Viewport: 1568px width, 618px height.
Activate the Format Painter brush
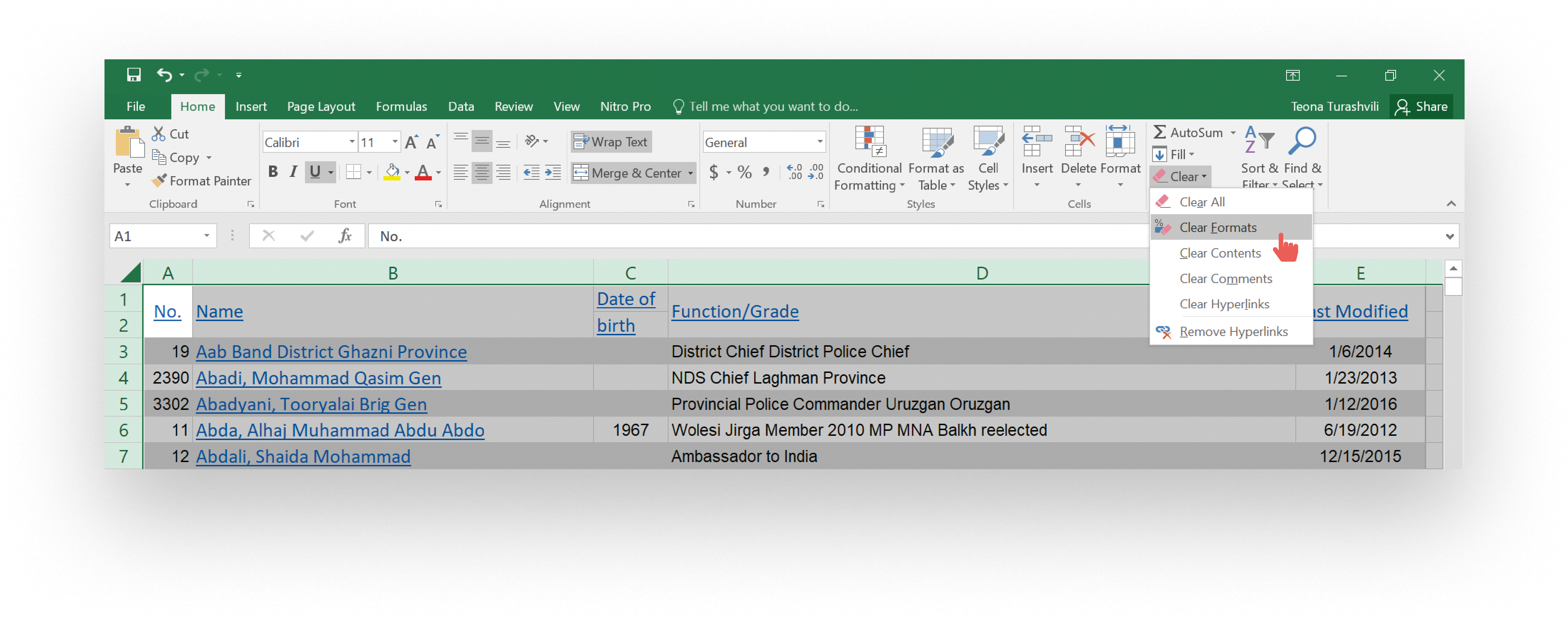pos(202,181)
